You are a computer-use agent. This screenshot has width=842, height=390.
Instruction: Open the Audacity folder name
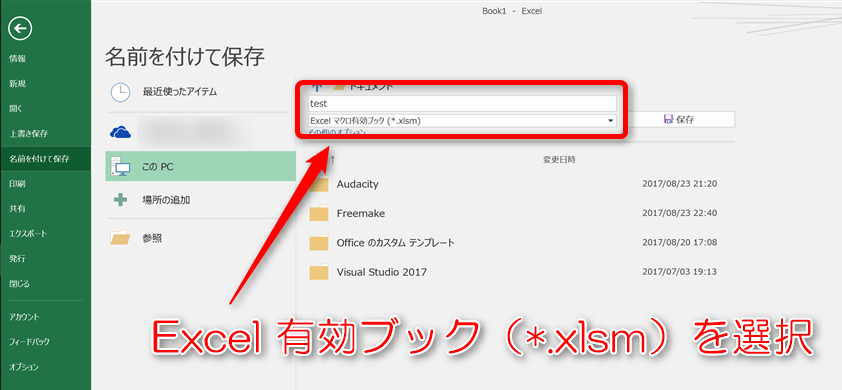(x=358, y=184)
